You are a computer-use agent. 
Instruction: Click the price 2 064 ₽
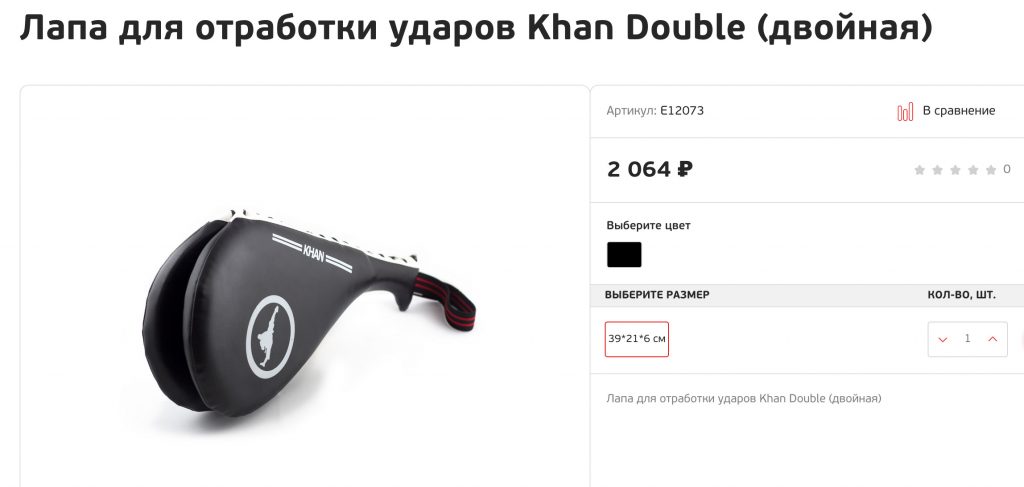click(650, 170)
